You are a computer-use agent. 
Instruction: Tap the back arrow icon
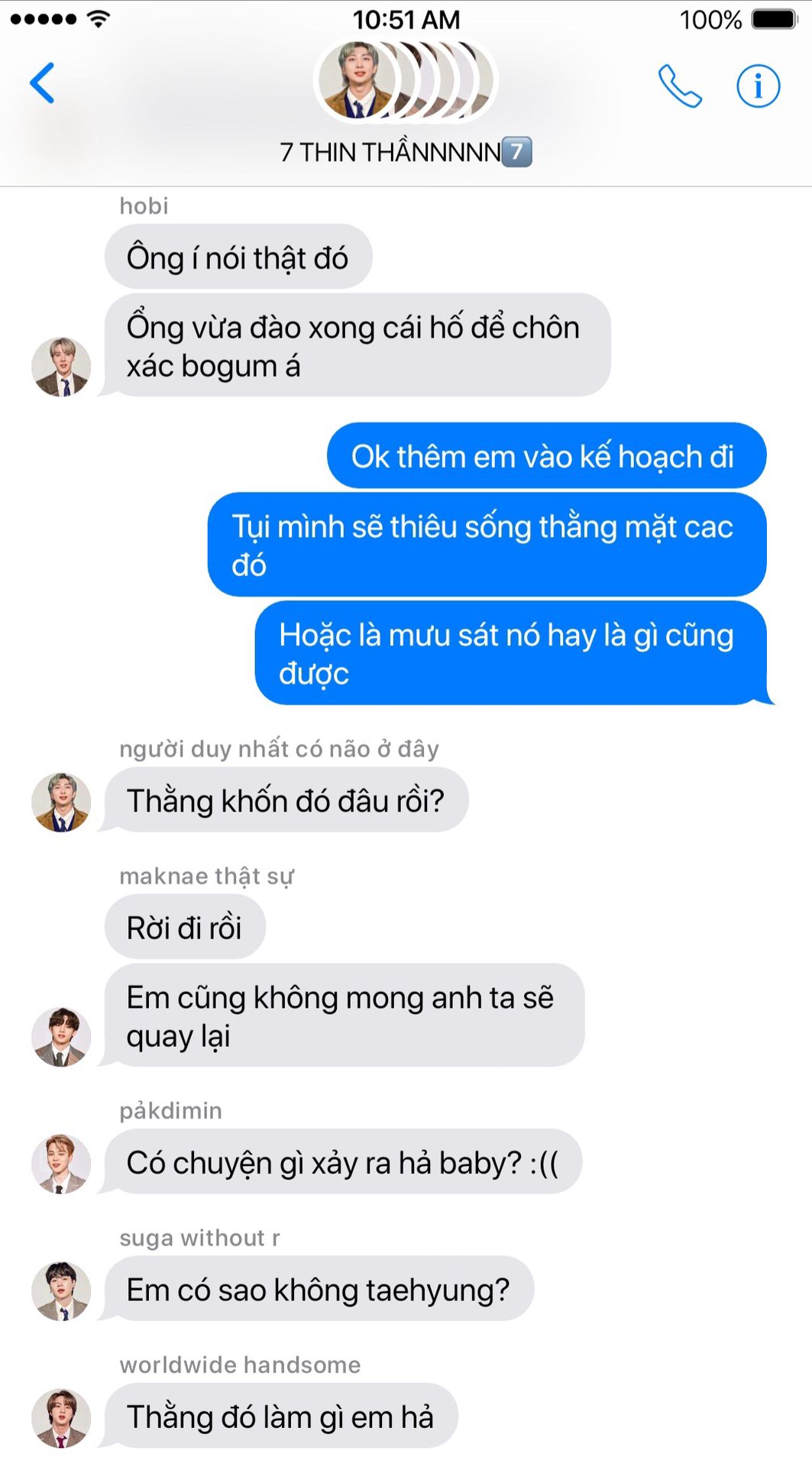[x=42, y=83]
